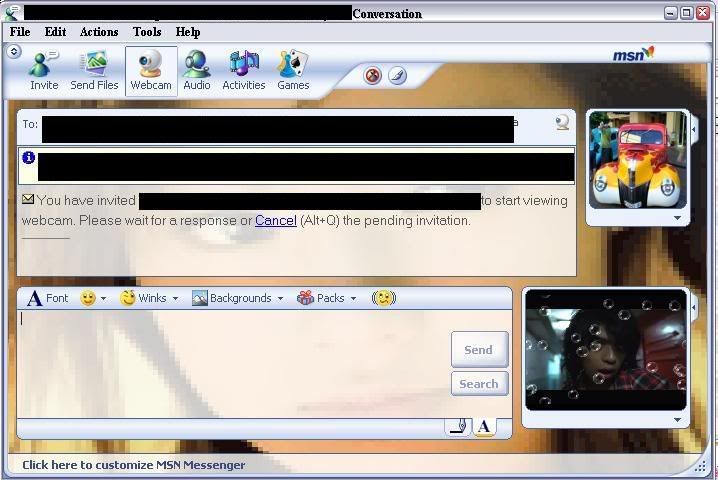Switch to text typing mode
Viewport: 718px width, 480px height.
[484, 427]
